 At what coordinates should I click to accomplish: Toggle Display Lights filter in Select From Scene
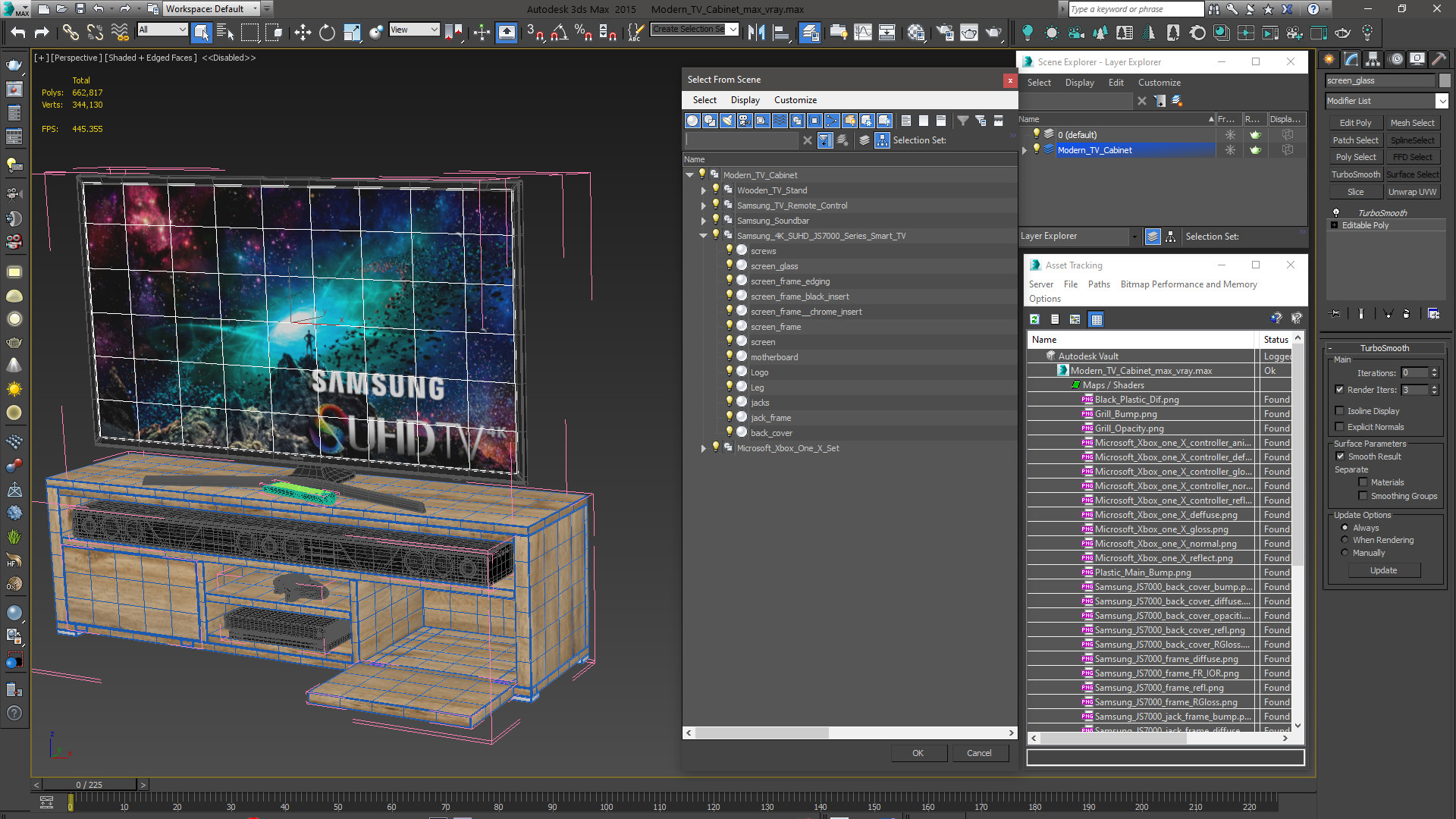(x=727, y=121)
